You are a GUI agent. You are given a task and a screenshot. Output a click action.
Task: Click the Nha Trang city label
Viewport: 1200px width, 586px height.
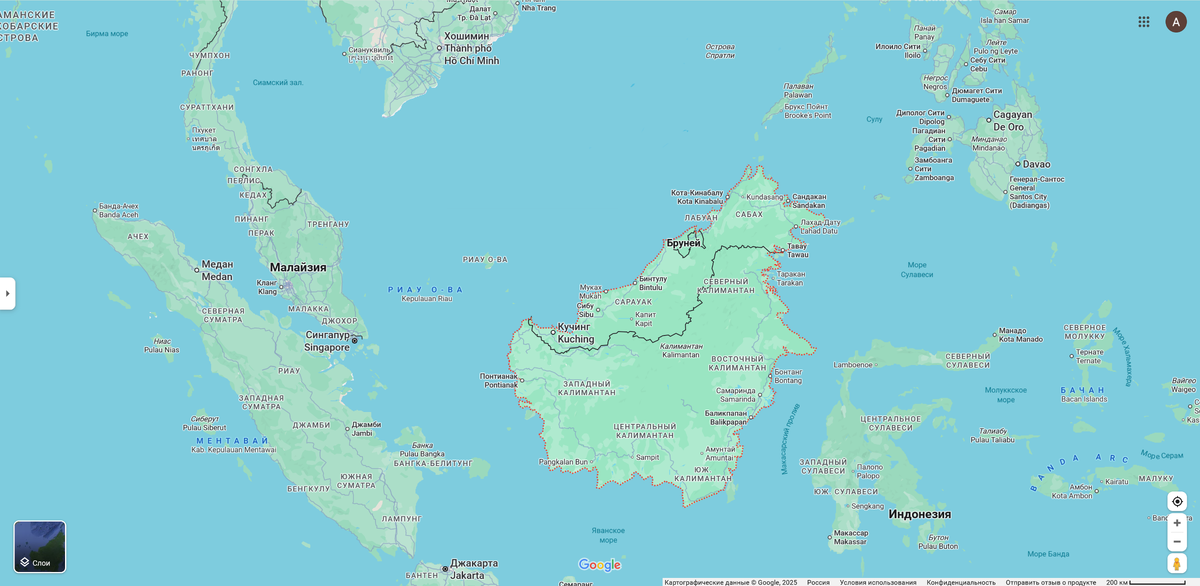pyautogui.click(x=539, y=8)
